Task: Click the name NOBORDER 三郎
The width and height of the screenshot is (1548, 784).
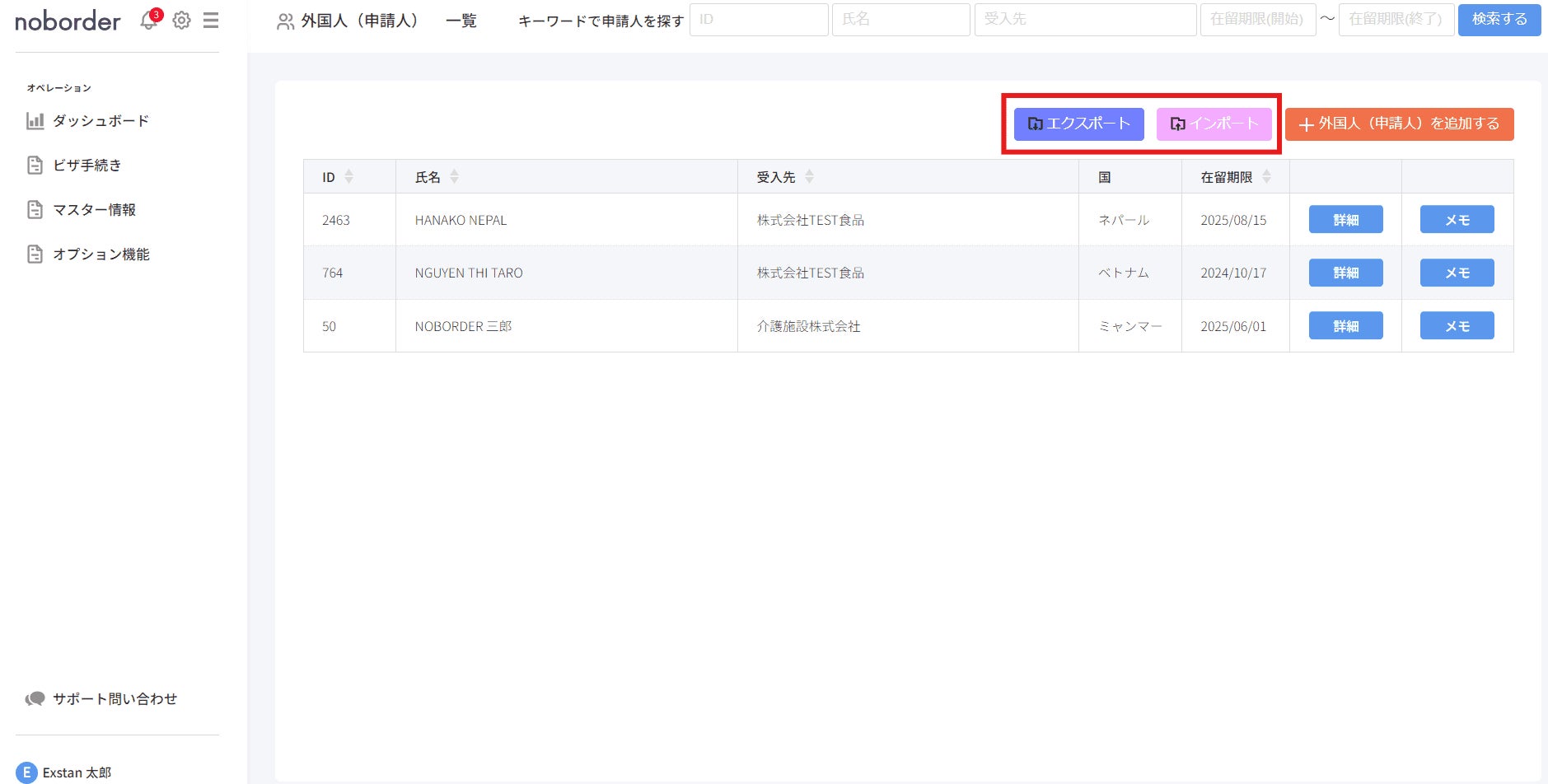Action: pyautogui.click(x=463, y=326)
